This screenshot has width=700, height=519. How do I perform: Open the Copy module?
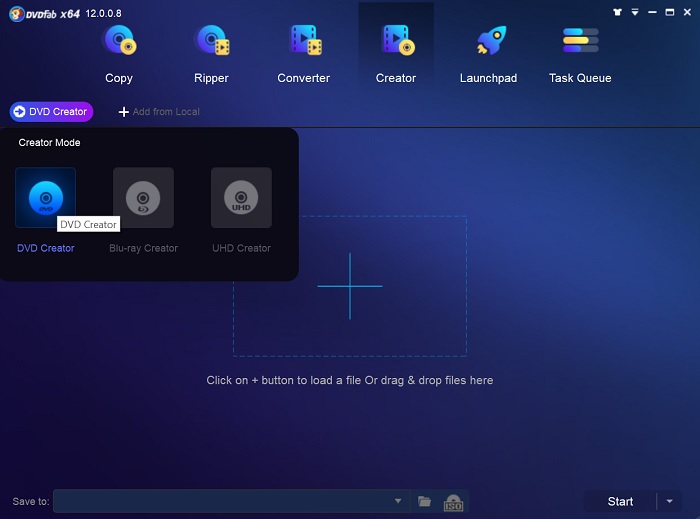pos(119,54)
